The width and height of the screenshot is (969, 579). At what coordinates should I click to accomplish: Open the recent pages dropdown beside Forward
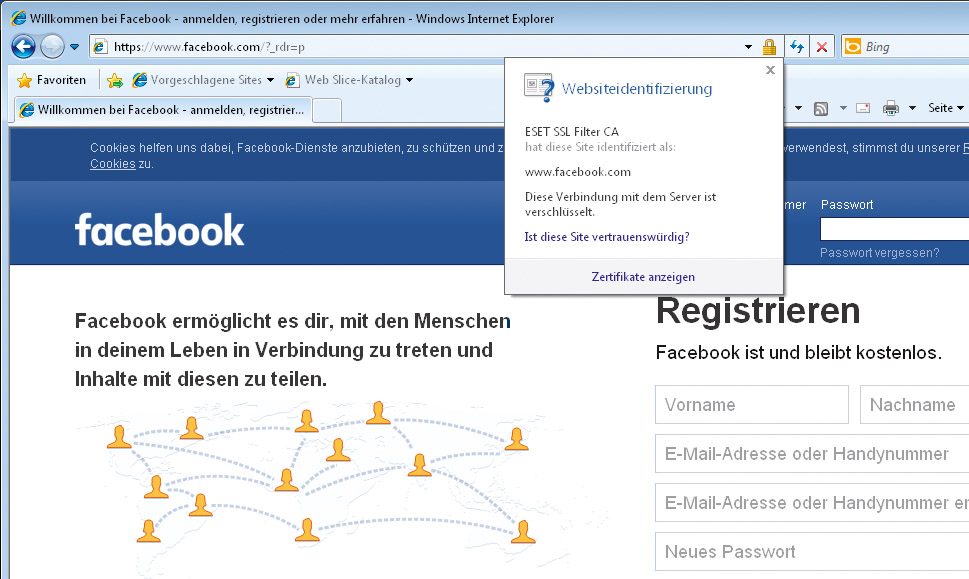point(75,47)
